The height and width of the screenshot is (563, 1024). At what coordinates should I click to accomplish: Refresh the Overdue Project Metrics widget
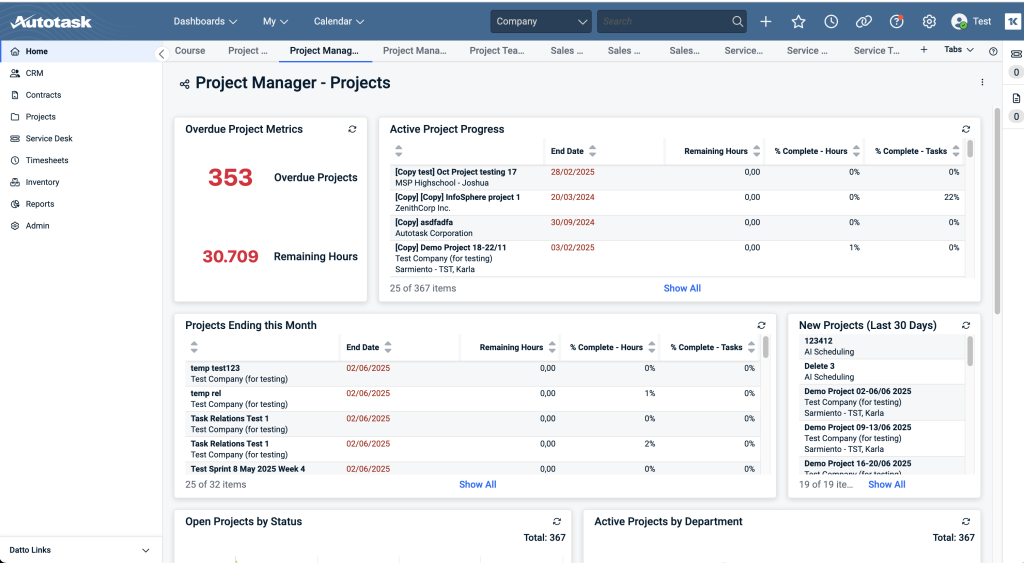point(352,129)
